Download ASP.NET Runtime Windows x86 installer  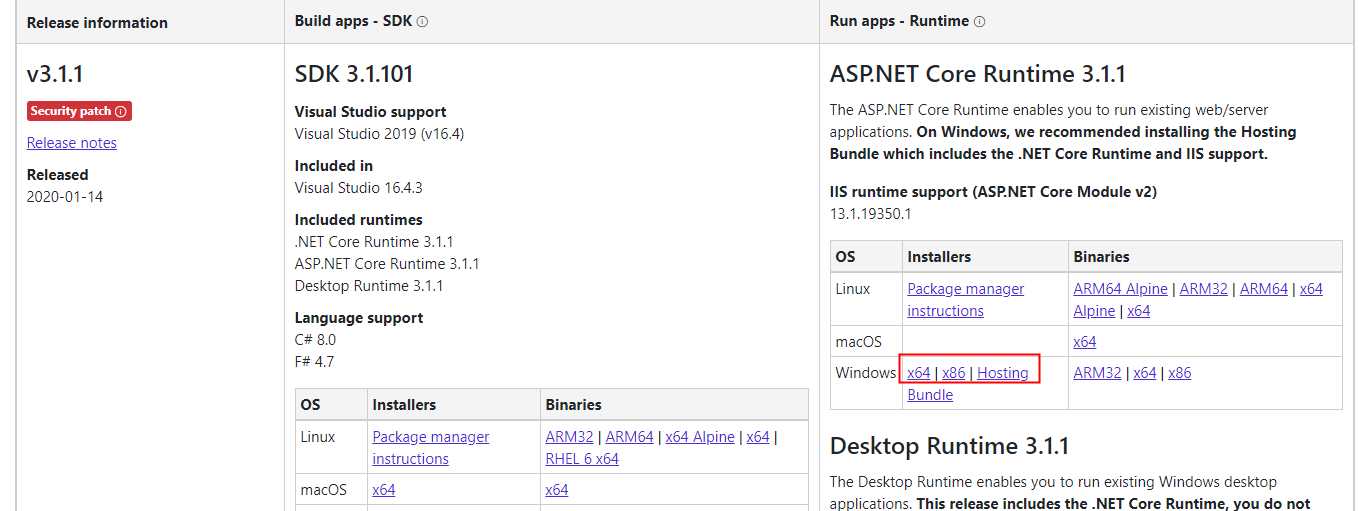click(x=953, y=373)
